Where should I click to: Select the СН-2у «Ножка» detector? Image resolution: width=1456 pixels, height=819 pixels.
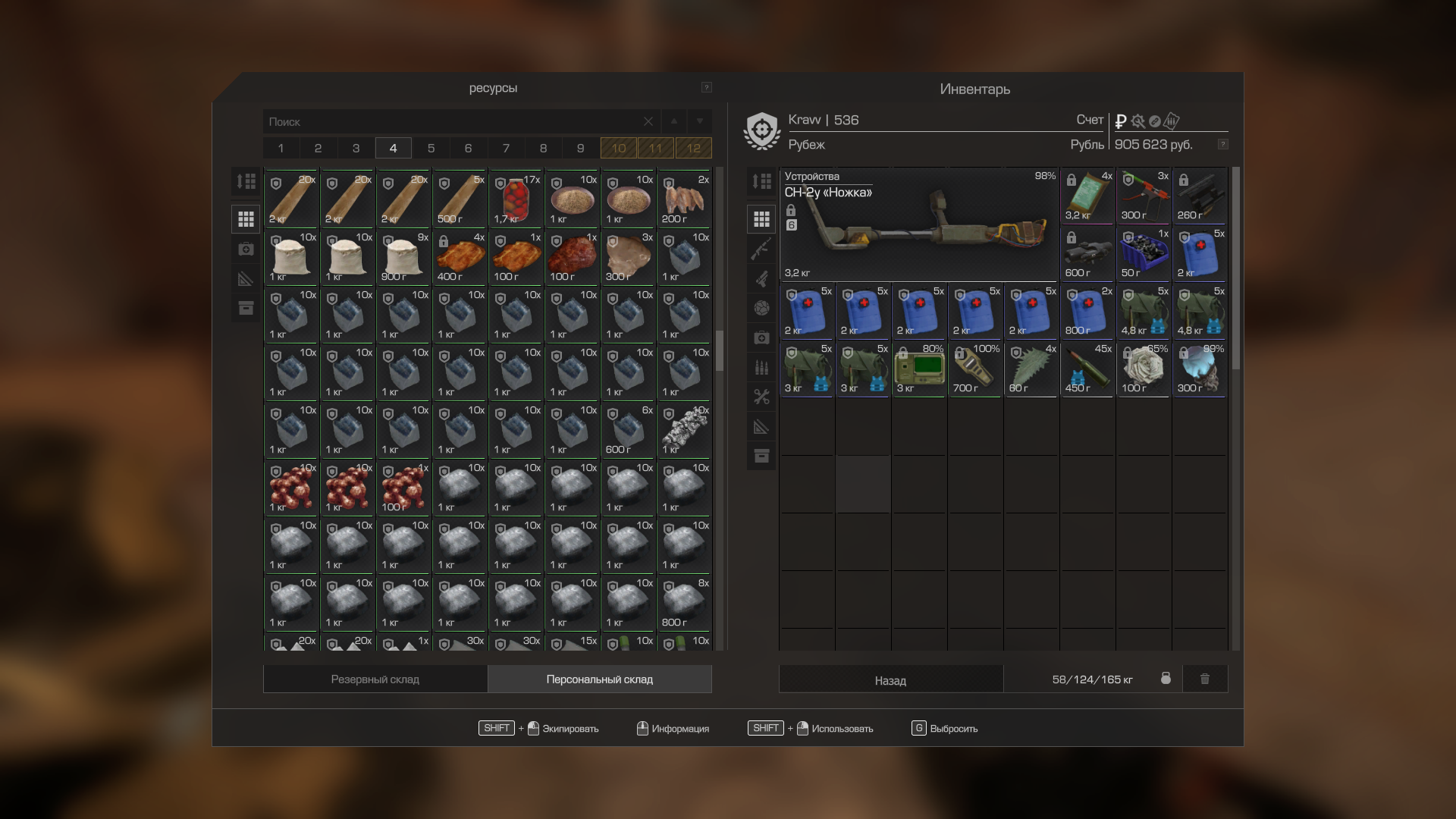pyautogui.click(x=919, y=224)
